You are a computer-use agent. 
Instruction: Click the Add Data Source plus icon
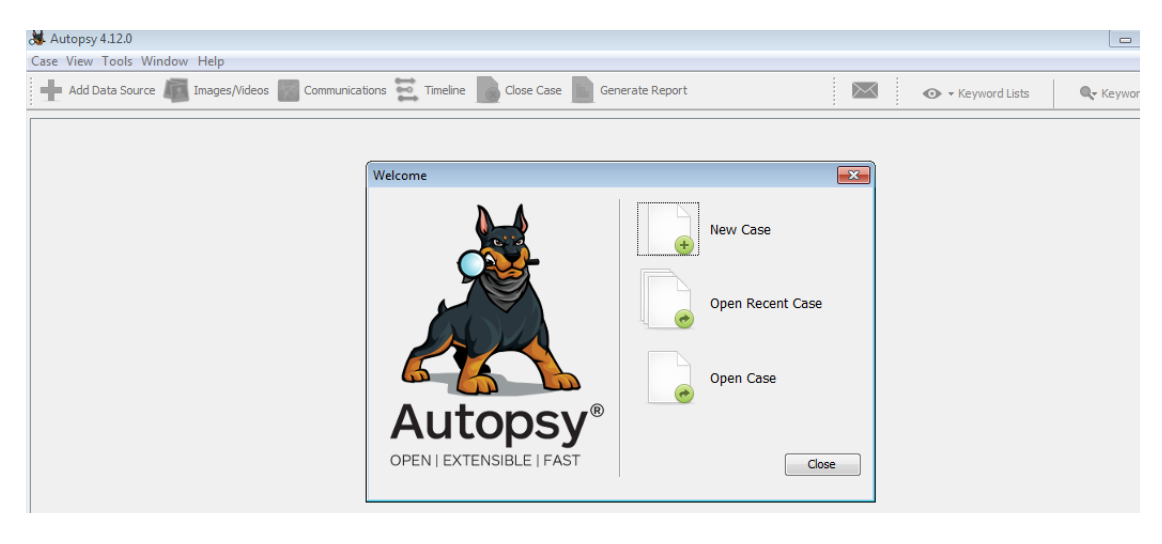[51, 90]
